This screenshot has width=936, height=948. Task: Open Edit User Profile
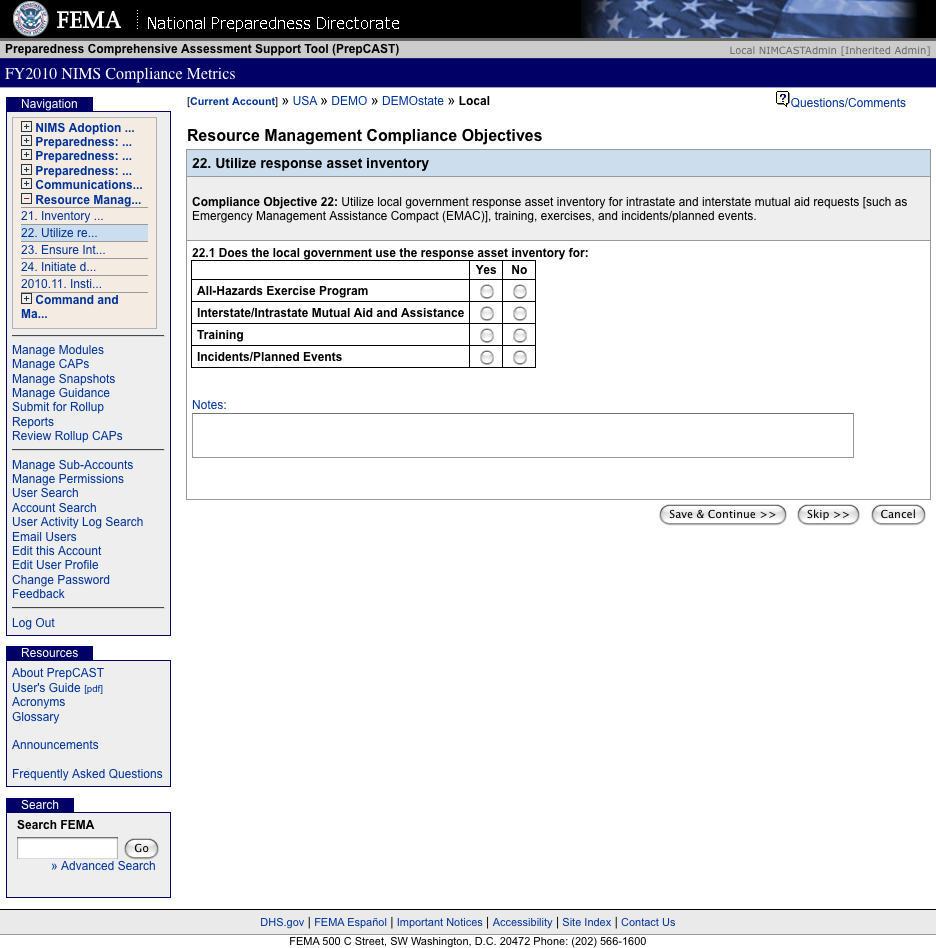point(55,565)
